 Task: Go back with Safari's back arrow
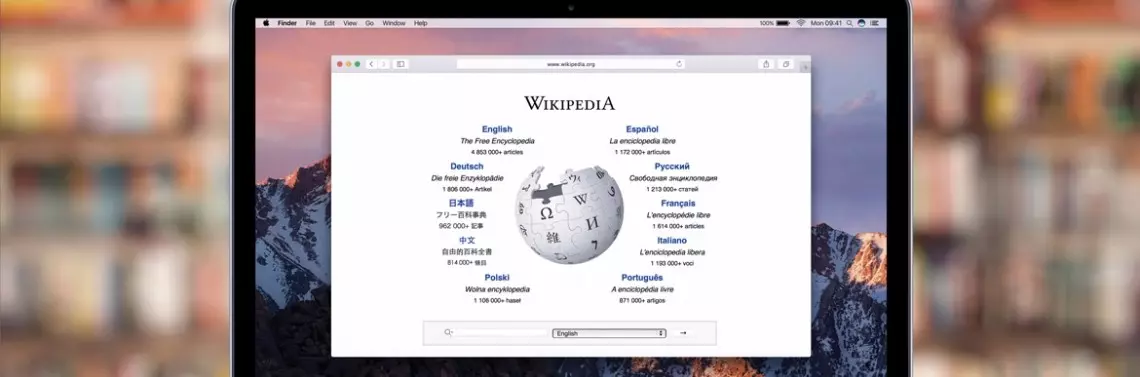(x=371, y=64)
